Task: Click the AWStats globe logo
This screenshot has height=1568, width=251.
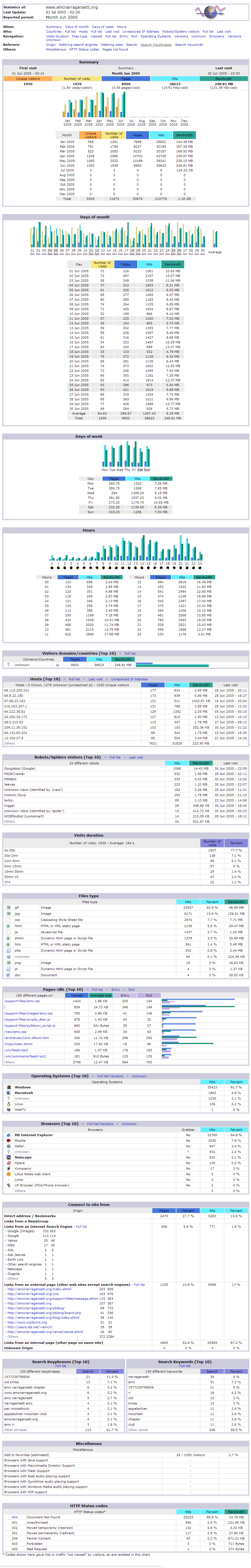Action: tap(210, 11)
